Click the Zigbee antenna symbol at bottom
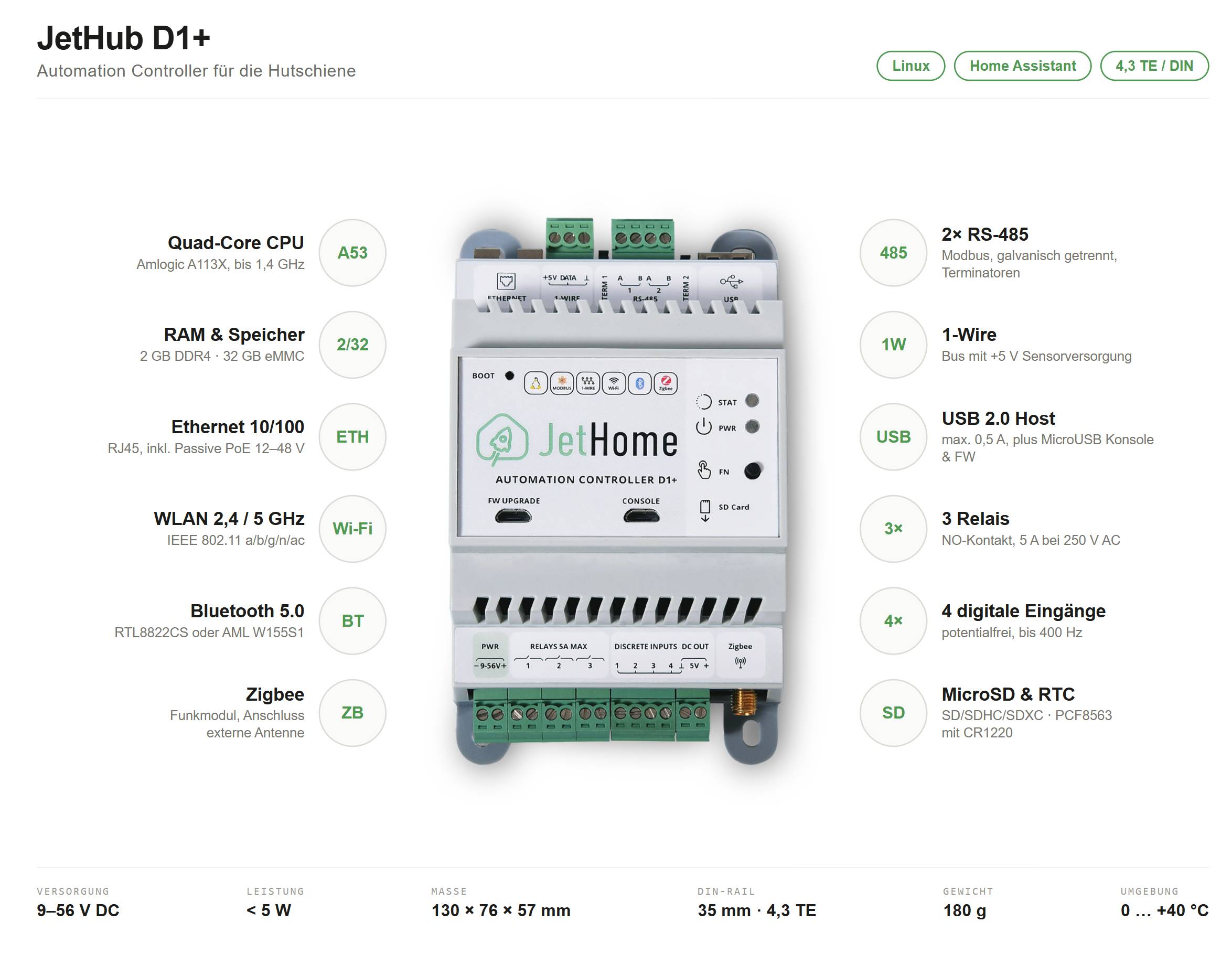1232x954 pixels. [741, 662]
